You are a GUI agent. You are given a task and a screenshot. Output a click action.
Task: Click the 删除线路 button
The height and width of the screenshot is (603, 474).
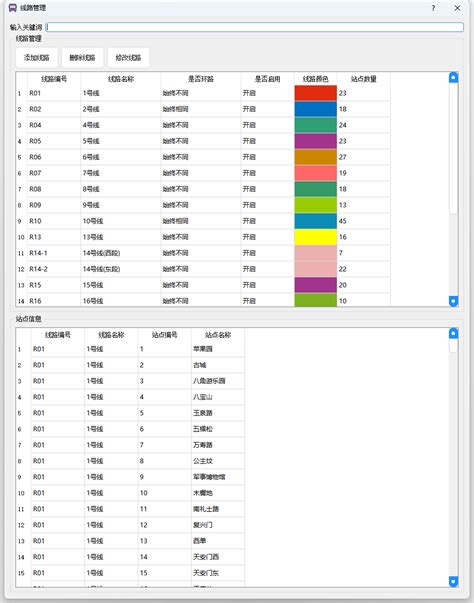pyautogui.click(x=82, y=58)
